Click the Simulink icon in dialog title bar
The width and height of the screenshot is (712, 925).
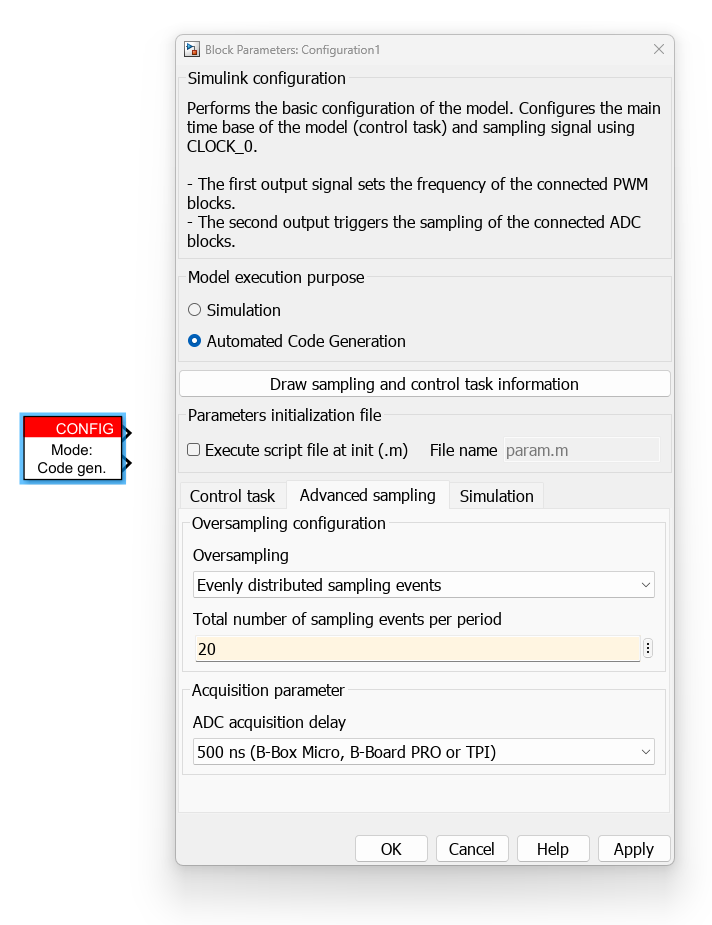pos(192,50)
